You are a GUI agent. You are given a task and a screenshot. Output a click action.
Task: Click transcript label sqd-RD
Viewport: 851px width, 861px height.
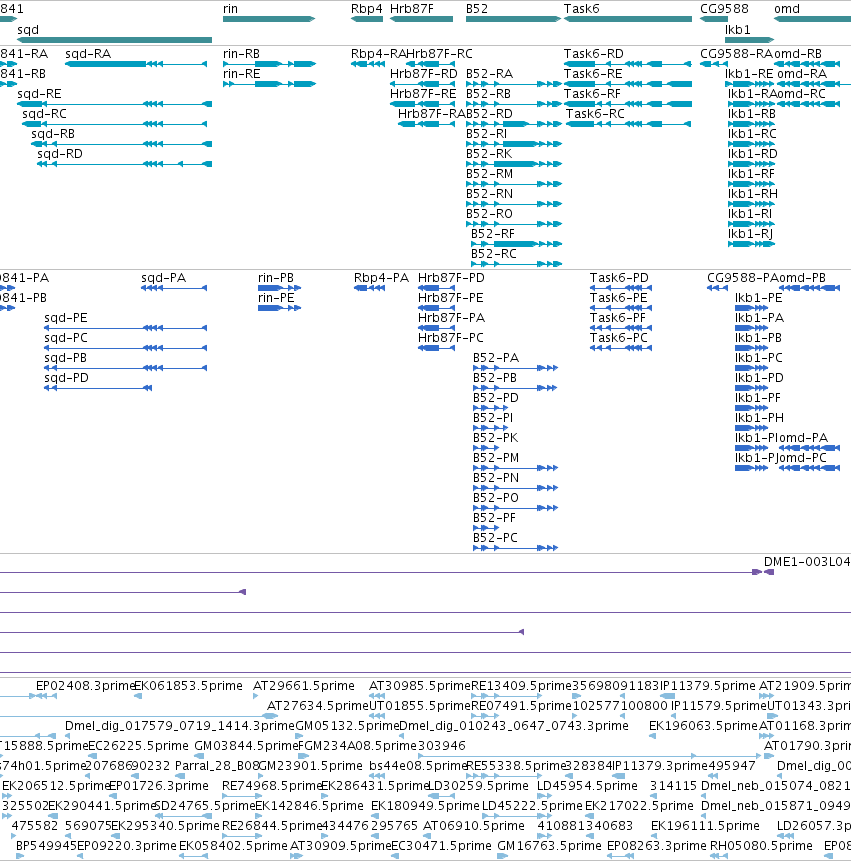pyautogui.click(x=60, y=154)
